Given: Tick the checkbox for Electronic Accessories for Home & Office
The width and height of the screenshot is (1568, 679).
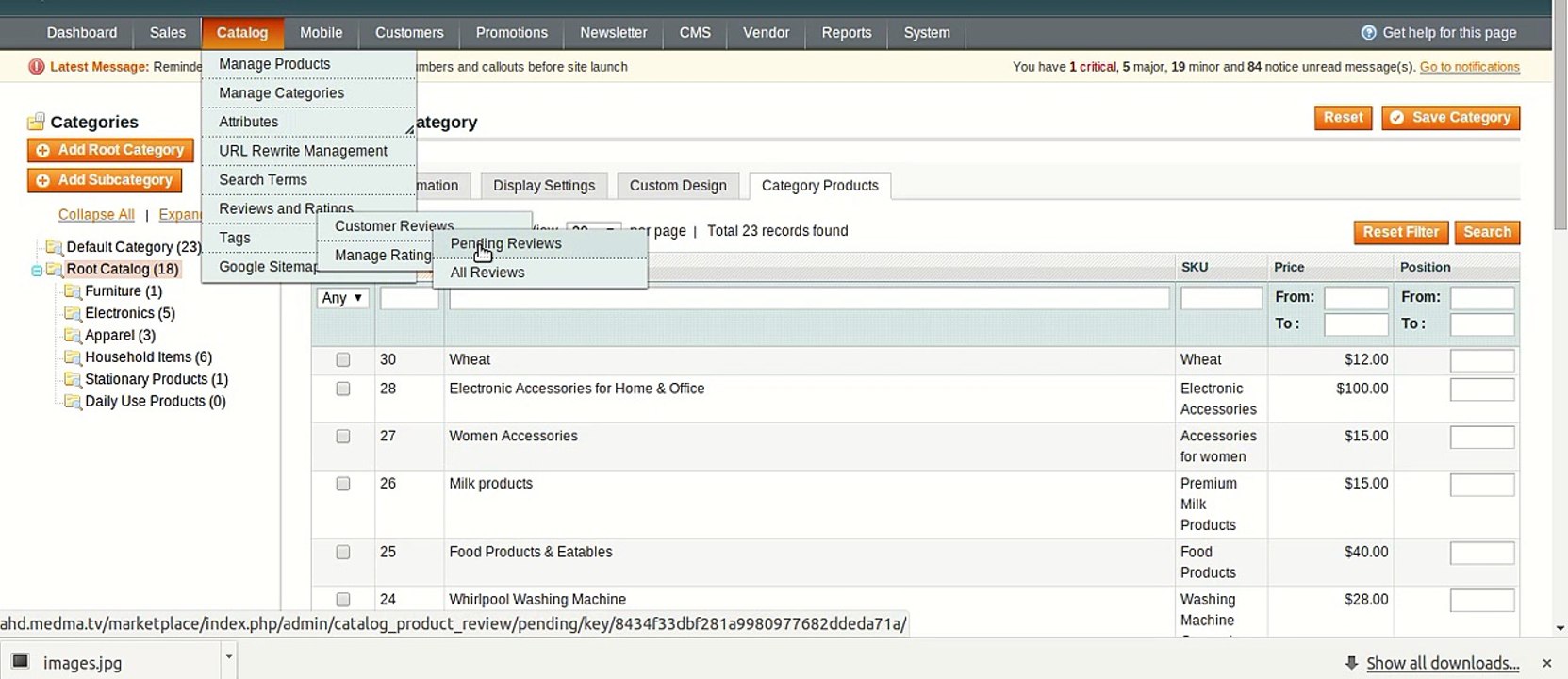Looking at the screenshot, I should tap(343, 389).
